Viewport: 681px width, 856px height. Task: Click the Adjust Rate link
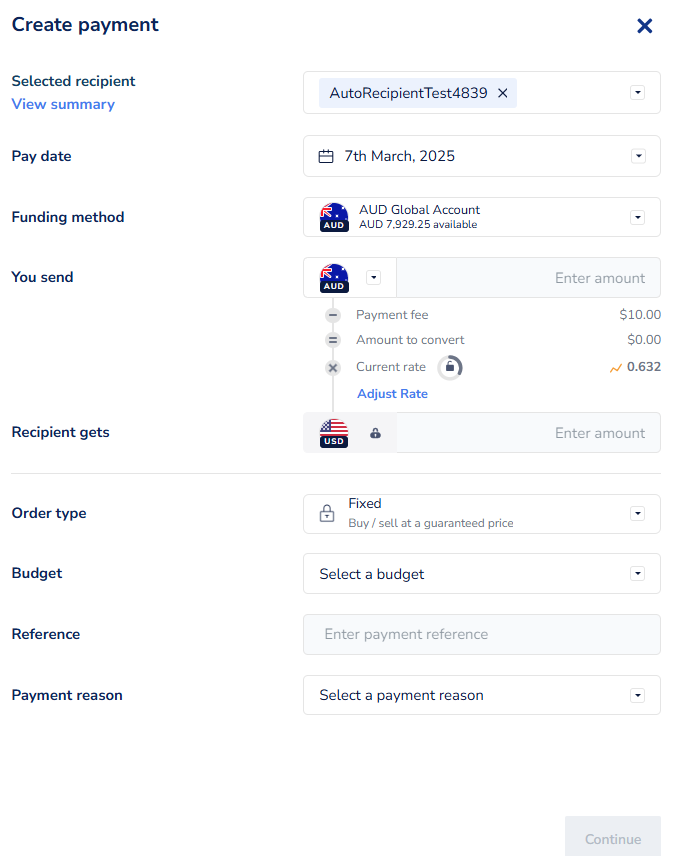click(392, 394)
